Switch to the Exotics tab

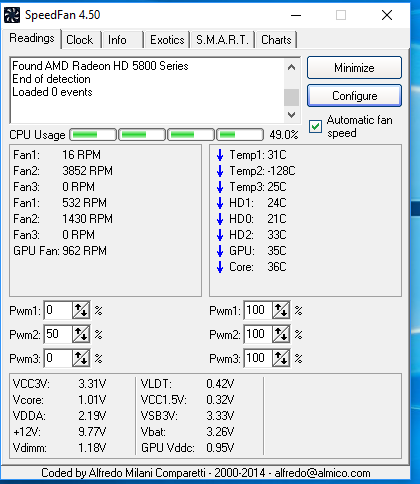167,40
